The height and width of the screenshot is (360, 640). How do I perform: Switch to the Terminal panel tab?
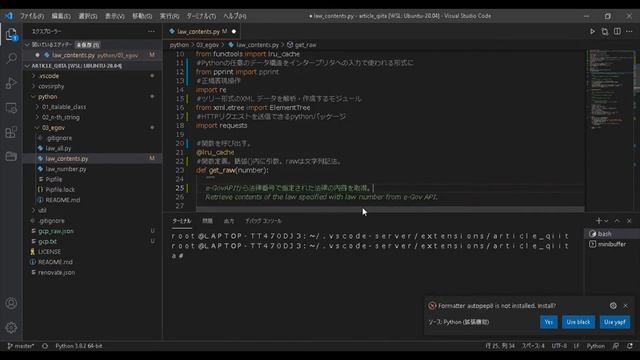coord(182,221)
